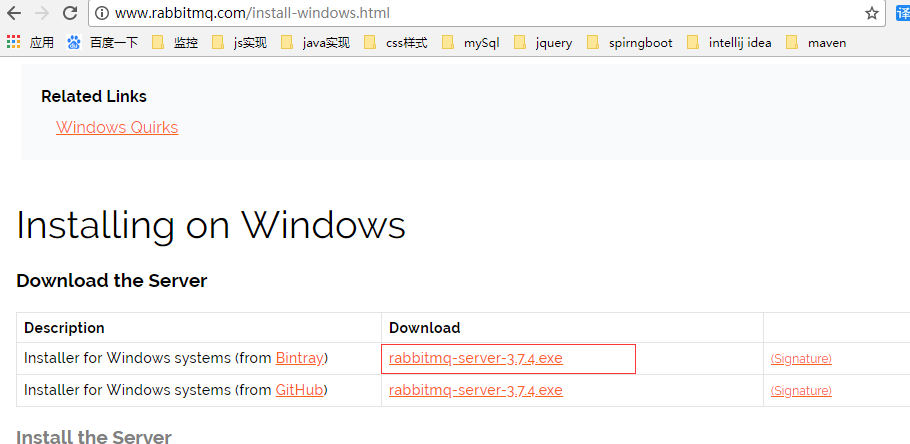Open the 百度一下 bookmark
Screen dimensions: 910x444
point(103,42)
